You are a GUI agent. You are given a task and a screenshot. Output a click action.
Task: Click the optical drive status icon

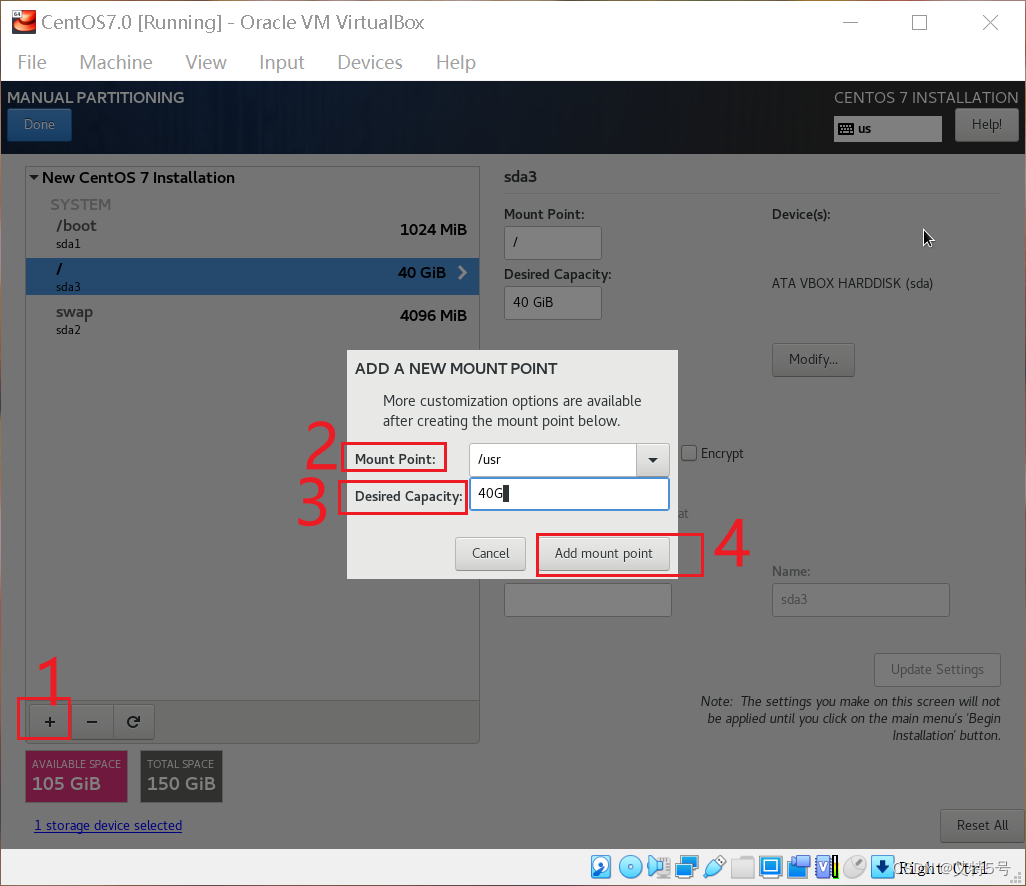631,866
